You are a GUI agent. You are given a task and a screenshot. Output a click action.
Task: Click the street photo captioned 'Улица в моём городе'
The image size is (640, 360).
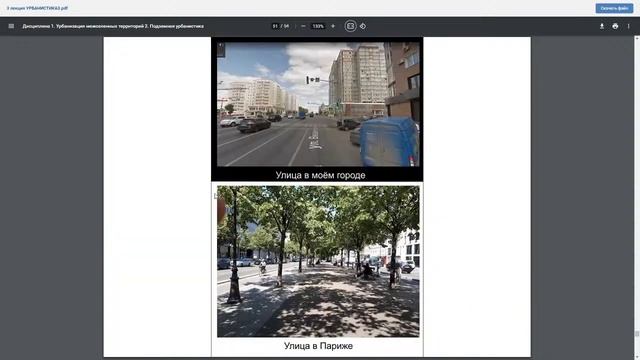coord(318,104)
